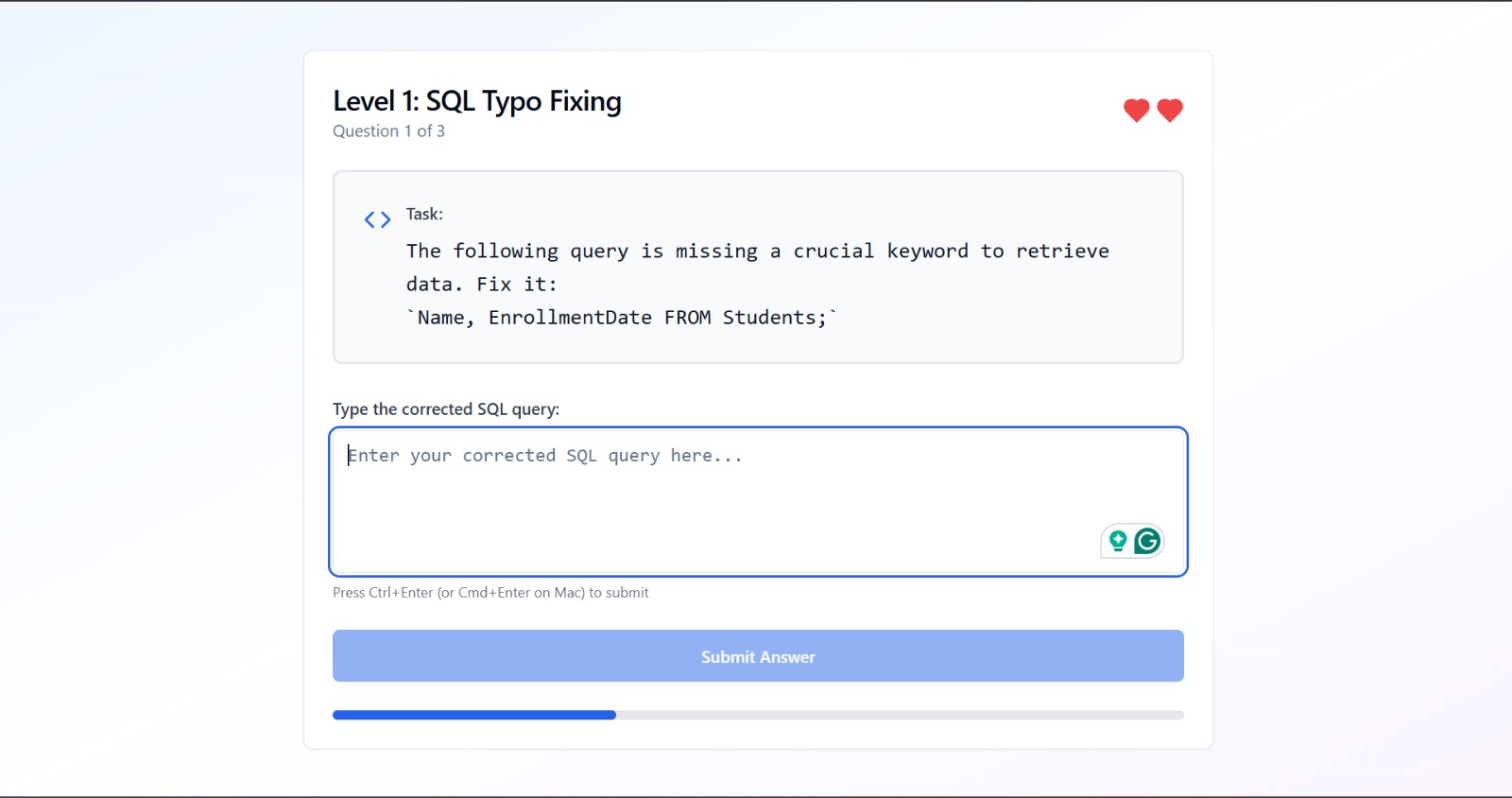
Task: Submit the answer with Submit Answer button
Action: [758, 656]
